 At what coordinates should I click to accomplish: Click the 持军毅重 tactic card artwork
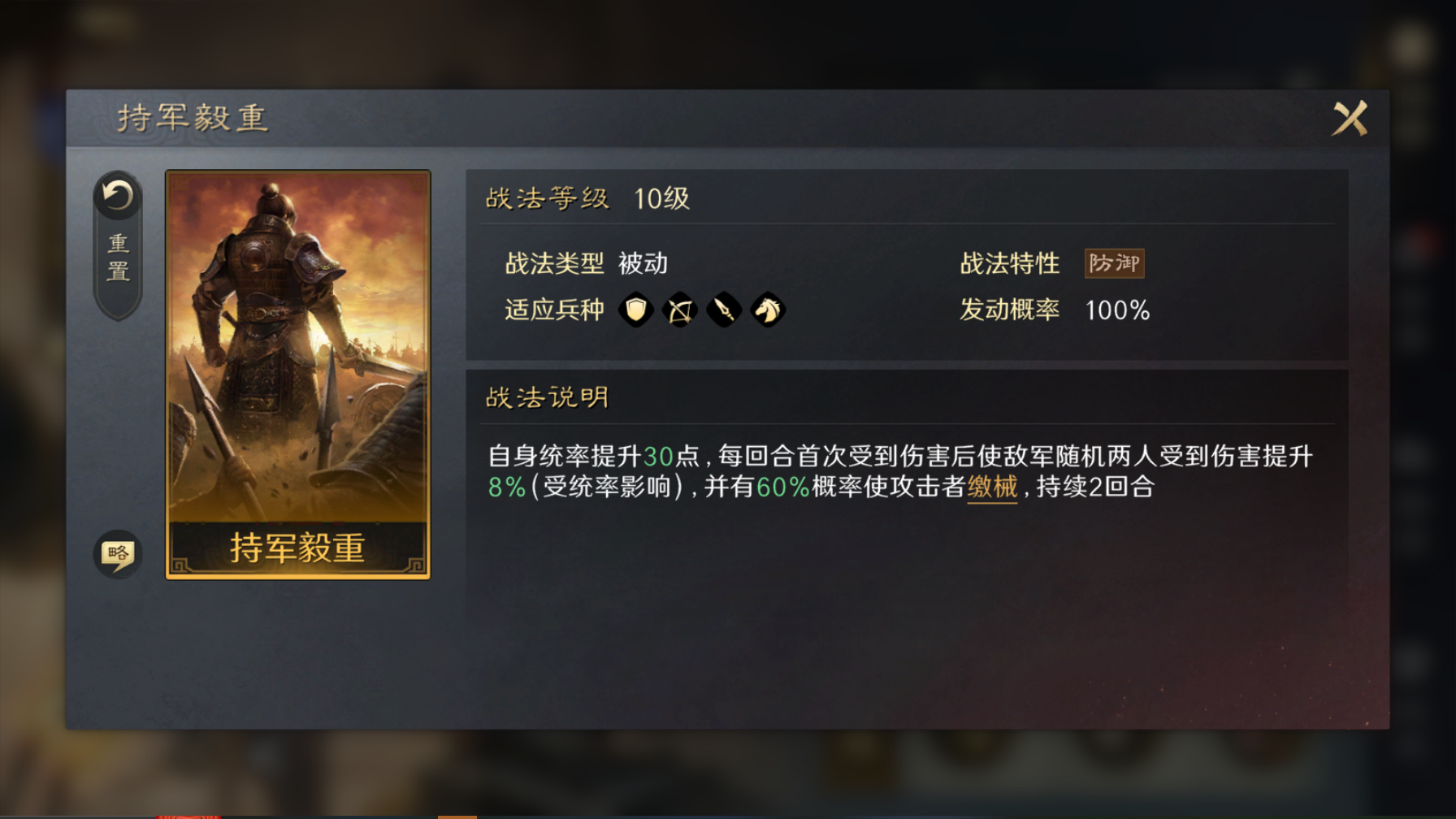tap(298, 347)
